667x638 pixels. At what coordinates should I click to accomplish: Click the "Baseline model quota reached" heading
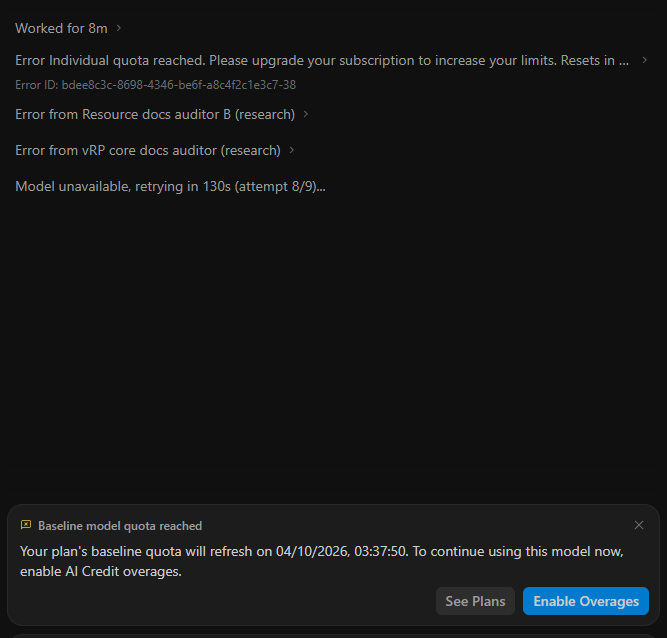120,526
